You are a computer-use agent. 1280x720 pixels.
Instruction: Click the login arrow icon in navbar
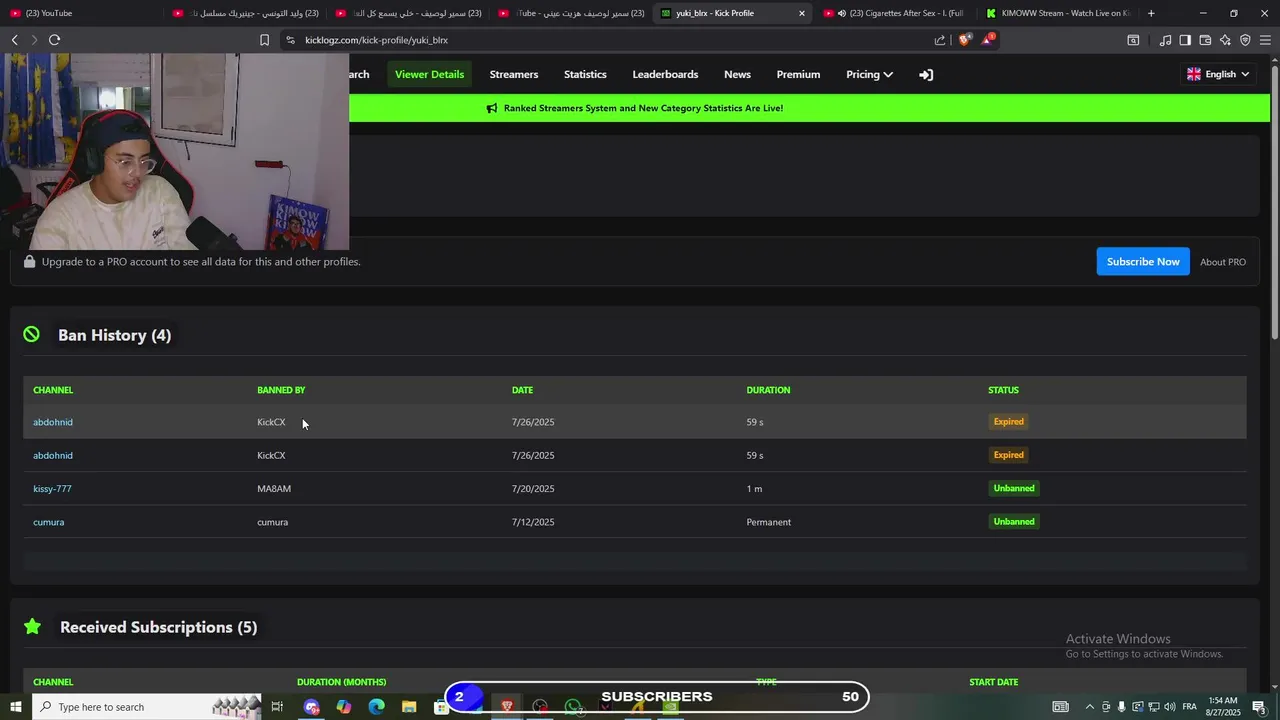point(926,74)
